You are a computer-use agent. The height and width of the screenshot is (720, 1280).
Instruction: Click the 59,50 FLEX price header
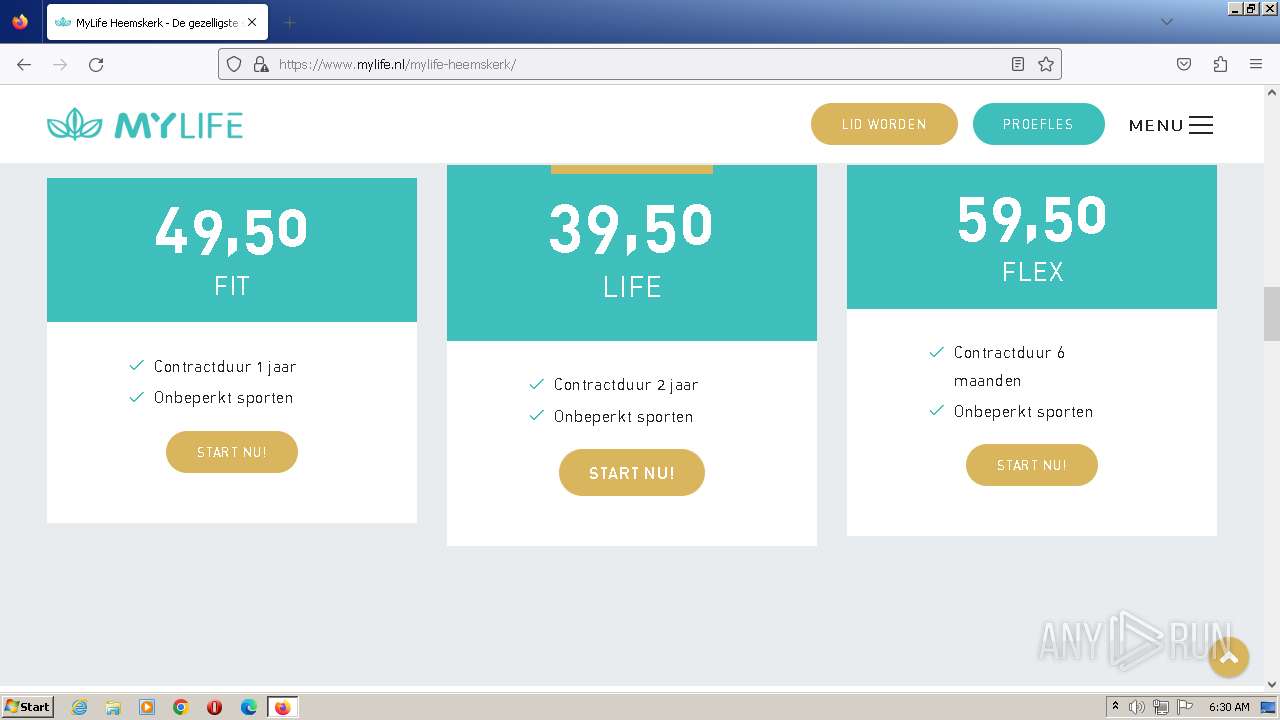click(1032, 237)
